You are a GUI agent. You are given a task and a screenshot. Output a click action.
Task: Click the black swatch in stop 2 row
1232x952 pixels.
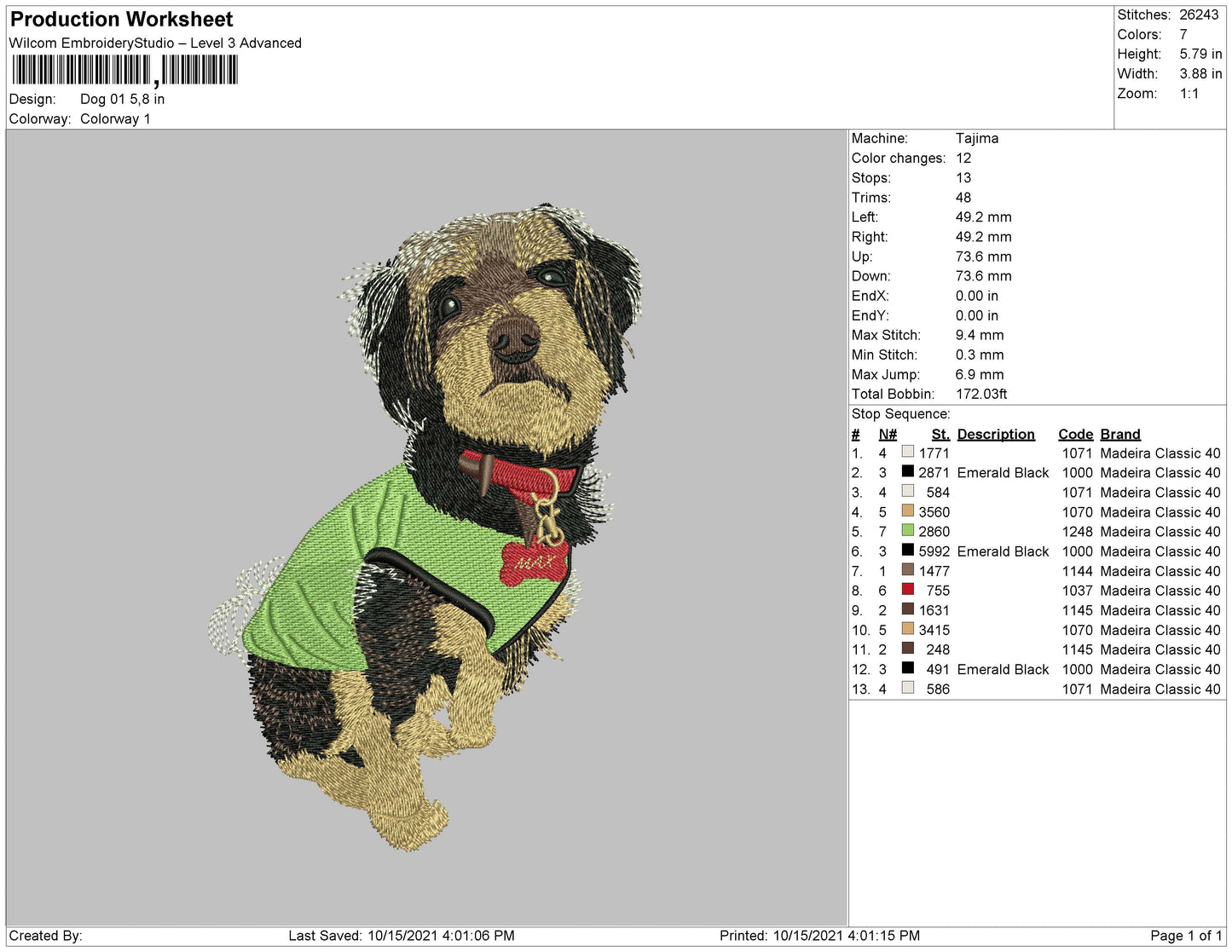(x=908, y=471)
